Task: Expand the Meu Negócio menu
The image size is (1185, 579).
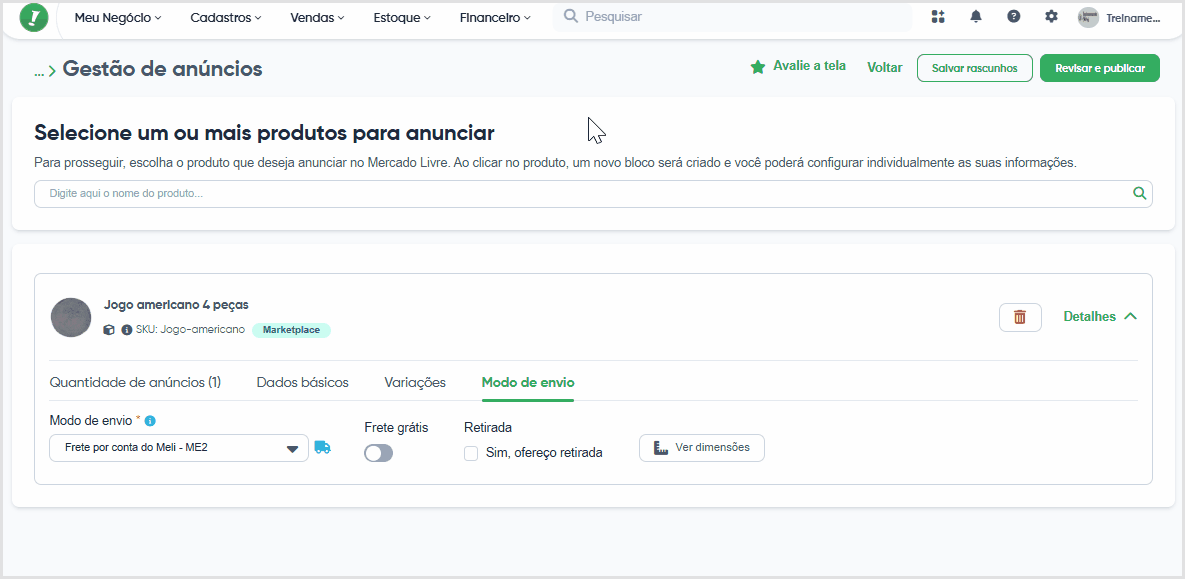Action: [118, 17]
